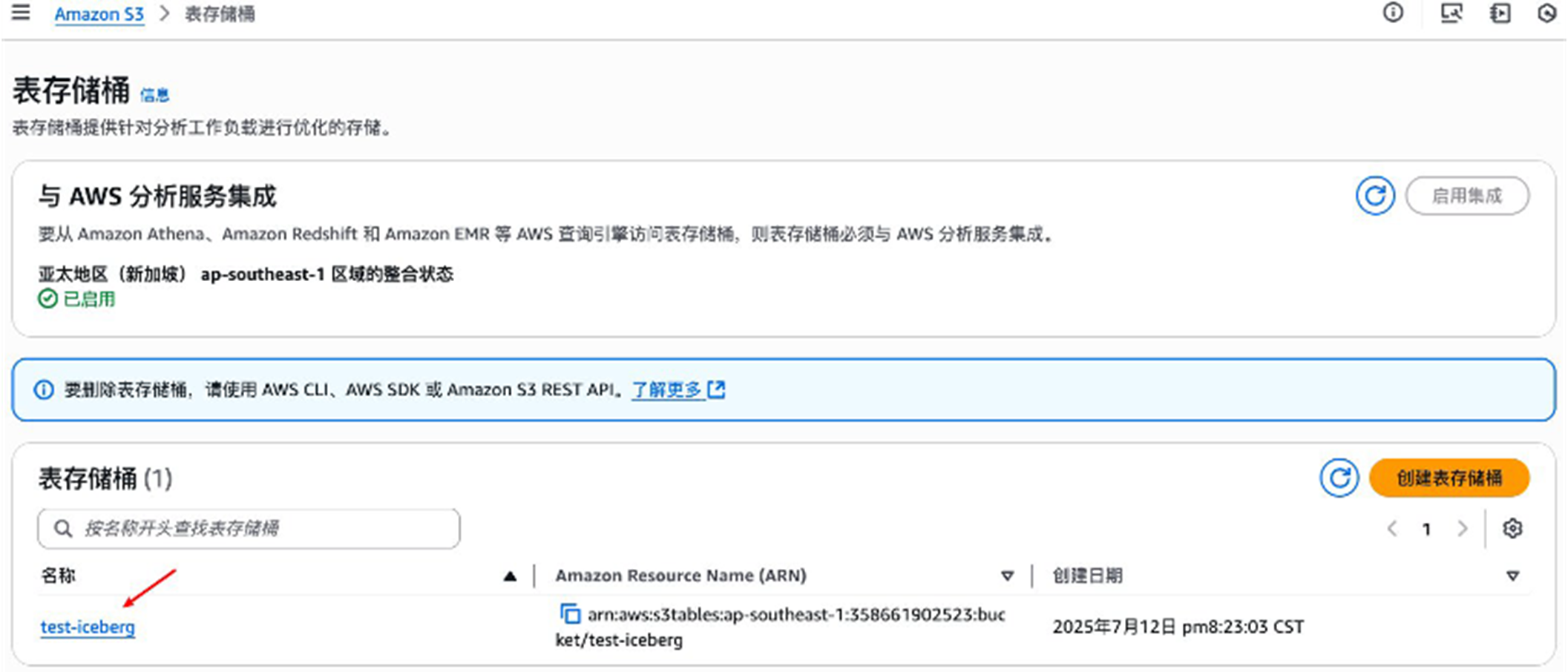Viewport: 1568px width, 672px height.
Task: Click the 已启用 status text
Action: pos(89,299)
